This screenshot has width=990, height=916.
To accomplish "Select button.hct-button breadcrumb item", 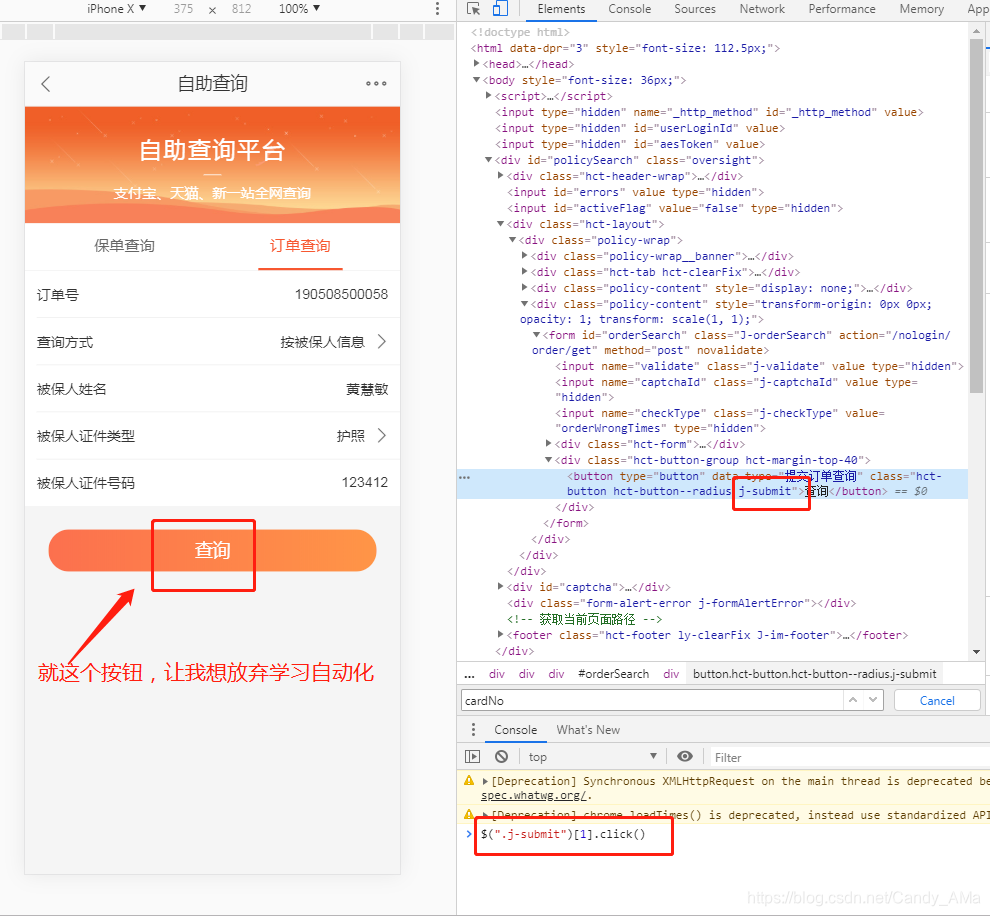I will point(814,674).
